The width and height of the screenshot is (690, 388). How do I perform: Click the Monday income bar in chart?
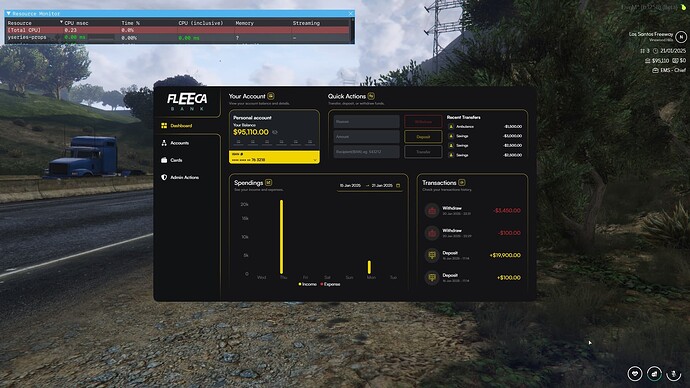(369, 267)
